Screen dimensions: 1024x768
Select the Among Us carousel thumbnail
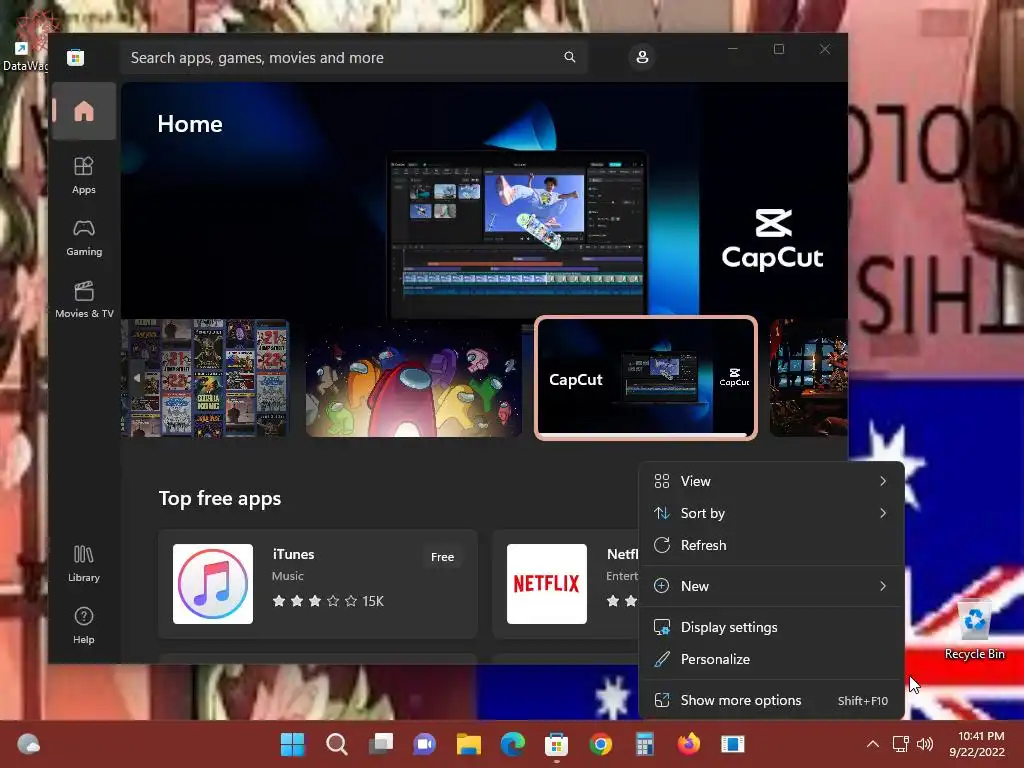[x=413, y=378]
